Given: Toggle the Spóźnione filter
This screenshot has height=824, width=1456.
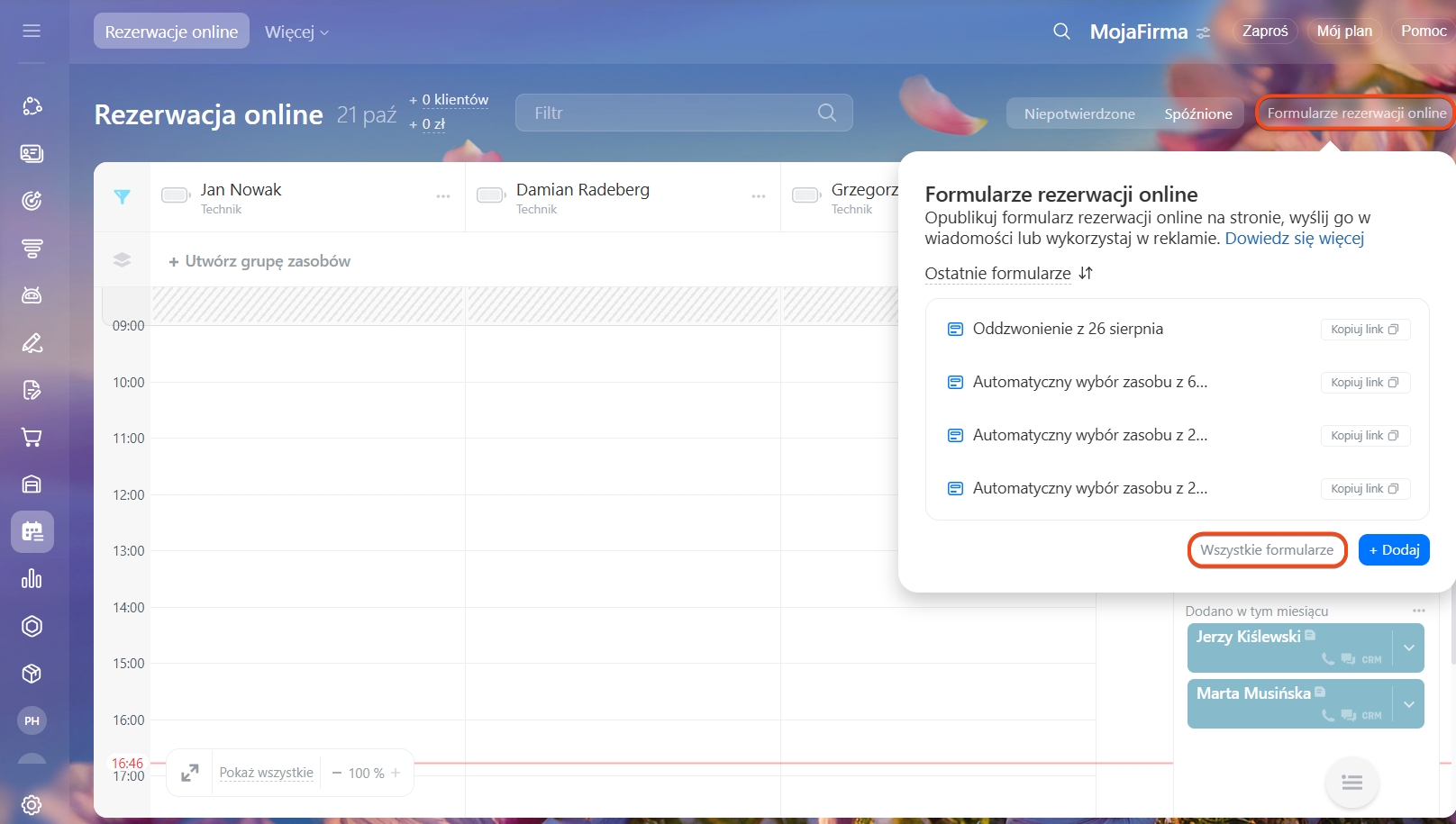Looking at the screenshot, I should (1197, 113).
